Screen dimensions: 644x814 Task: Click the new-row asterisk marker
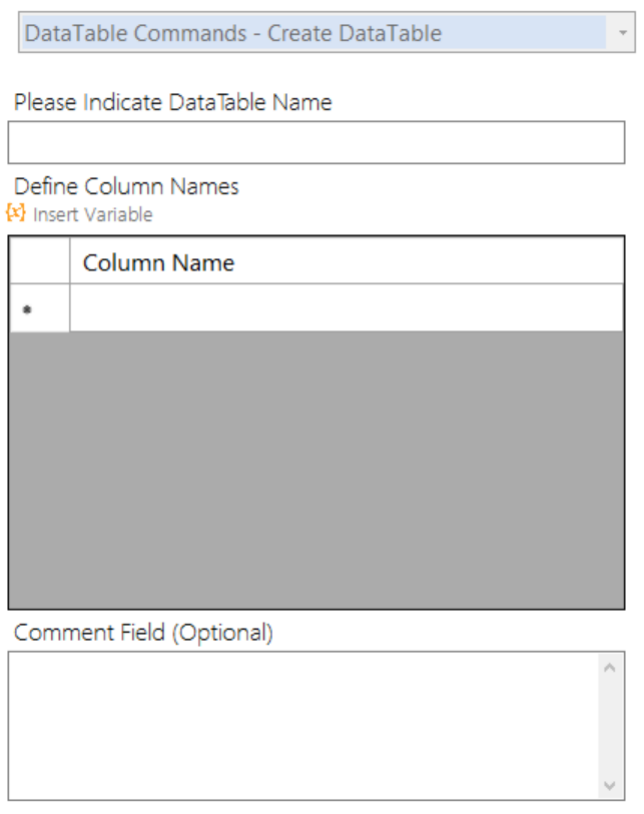[27, 310]
